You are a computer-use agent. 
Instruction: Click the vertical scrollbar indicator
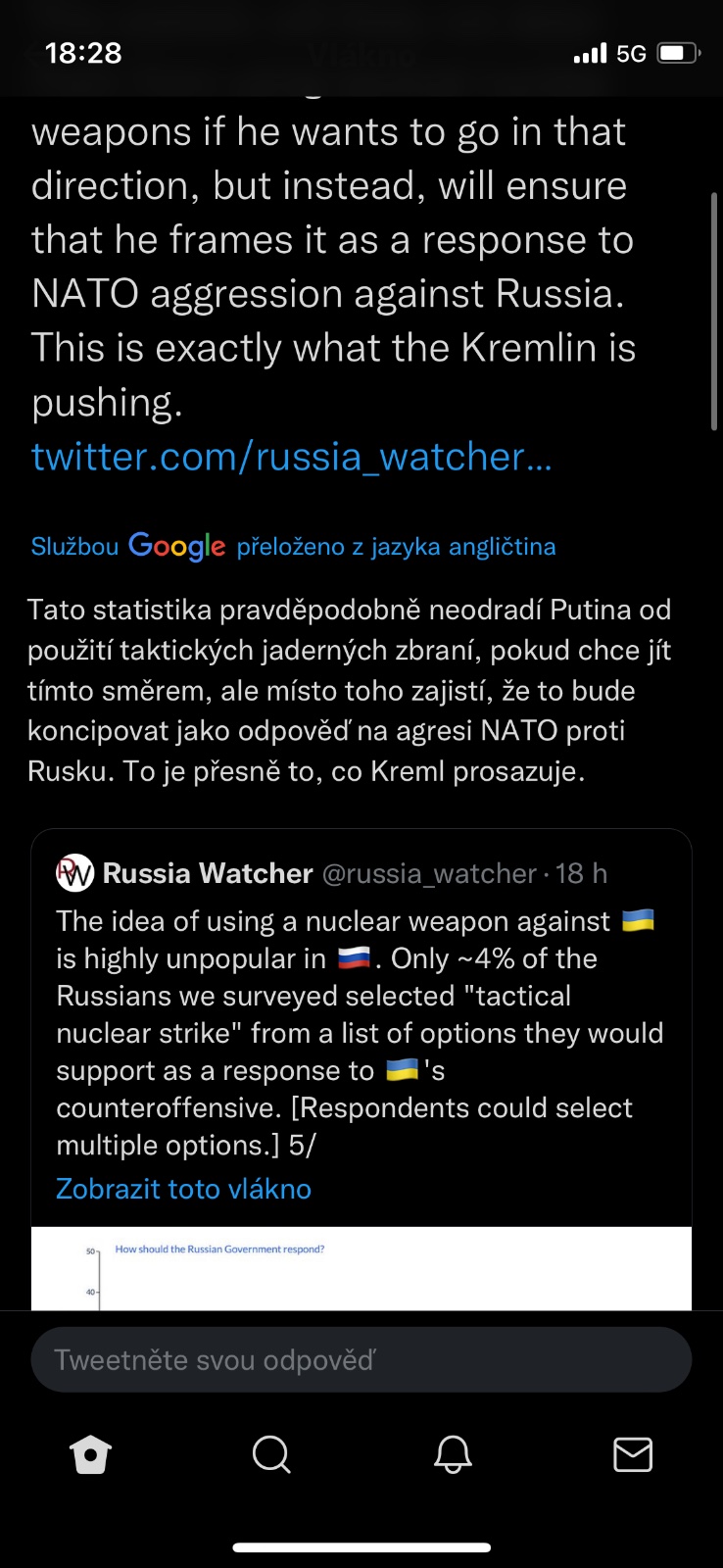(x=714, y=312)
